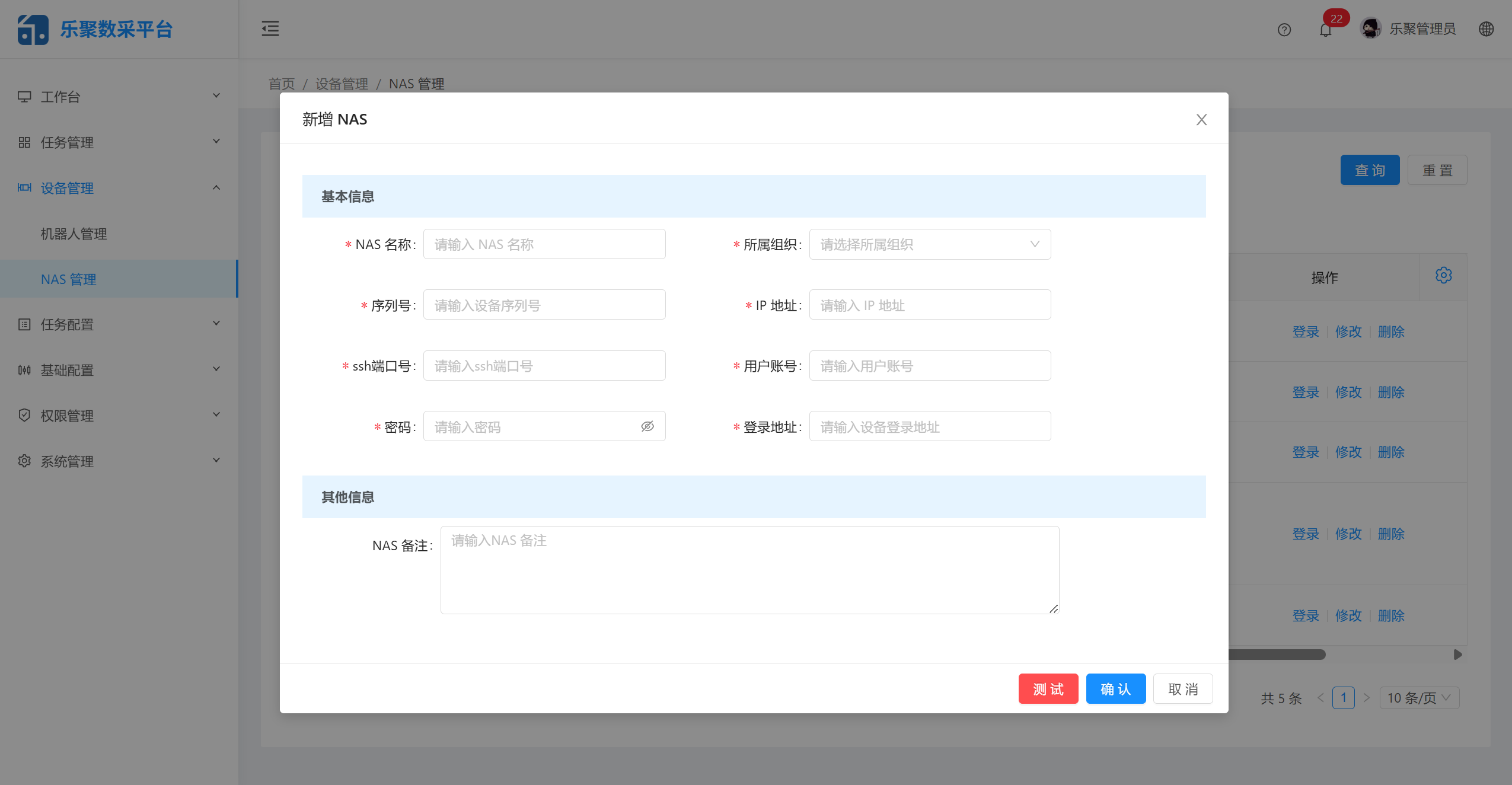Click the 确认 confirm button
Image resolution: width=1512 pixels, height=785 pixels.
coord(1115,688)
